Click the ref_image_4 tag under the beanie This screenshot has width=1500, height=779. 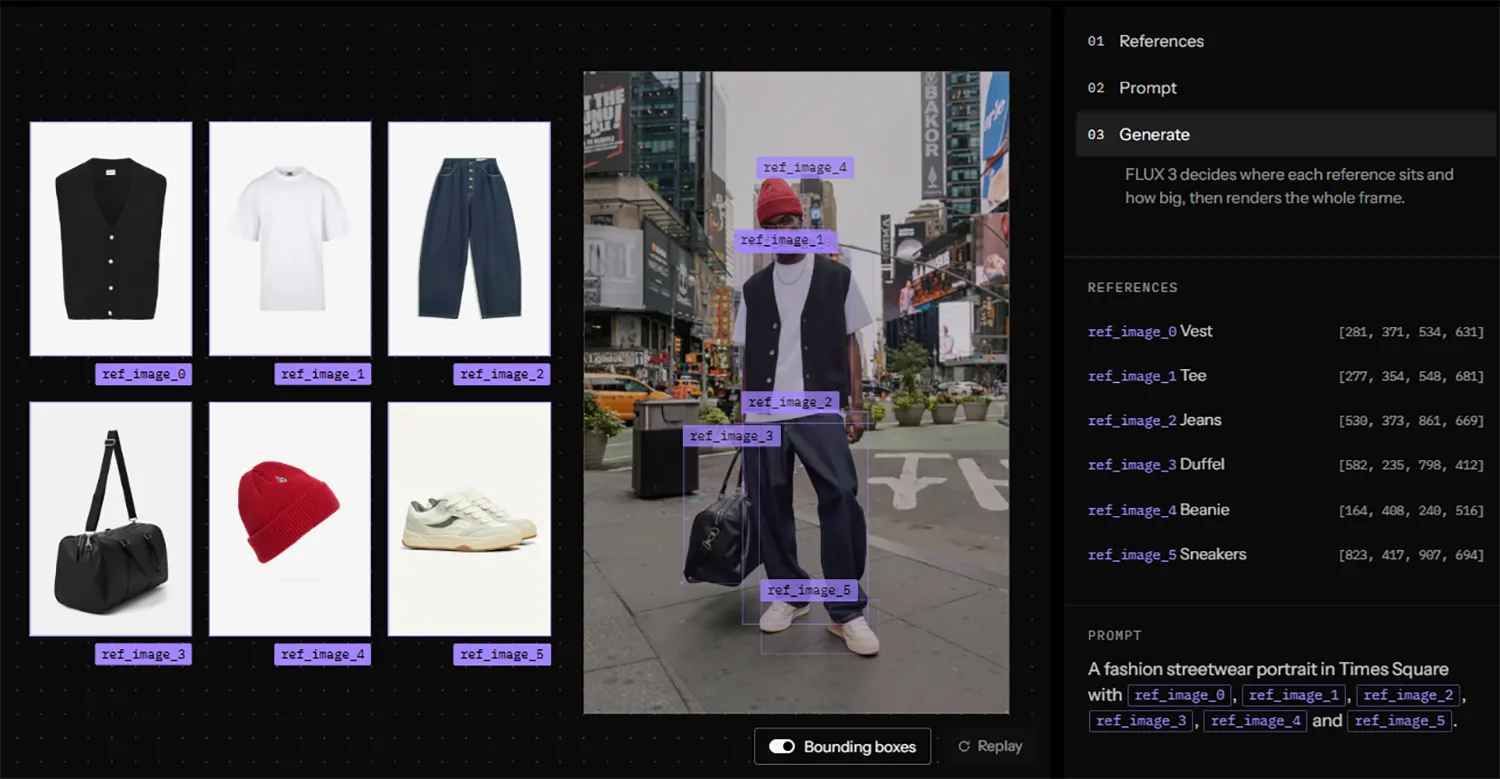point(322,654)
